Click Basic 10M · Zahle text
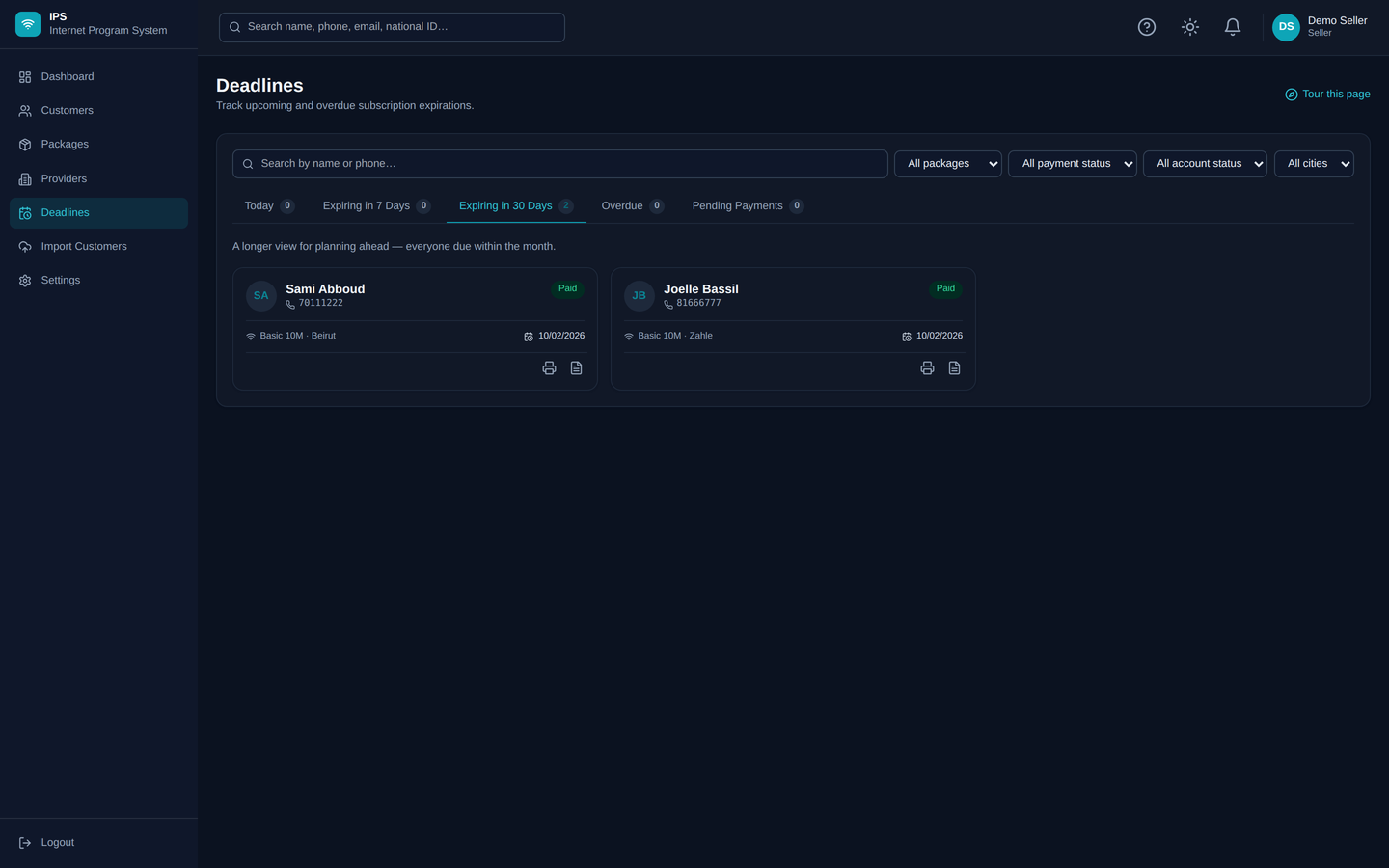 click(x=675, y=337)
